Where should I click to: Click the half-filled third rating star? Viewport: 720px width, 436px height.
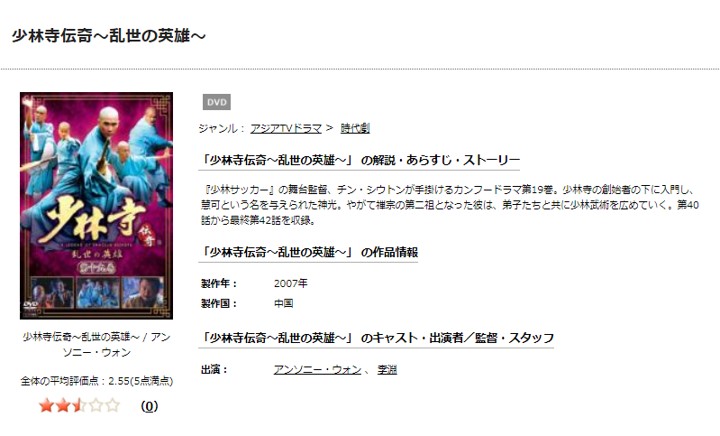pos(79,405)
